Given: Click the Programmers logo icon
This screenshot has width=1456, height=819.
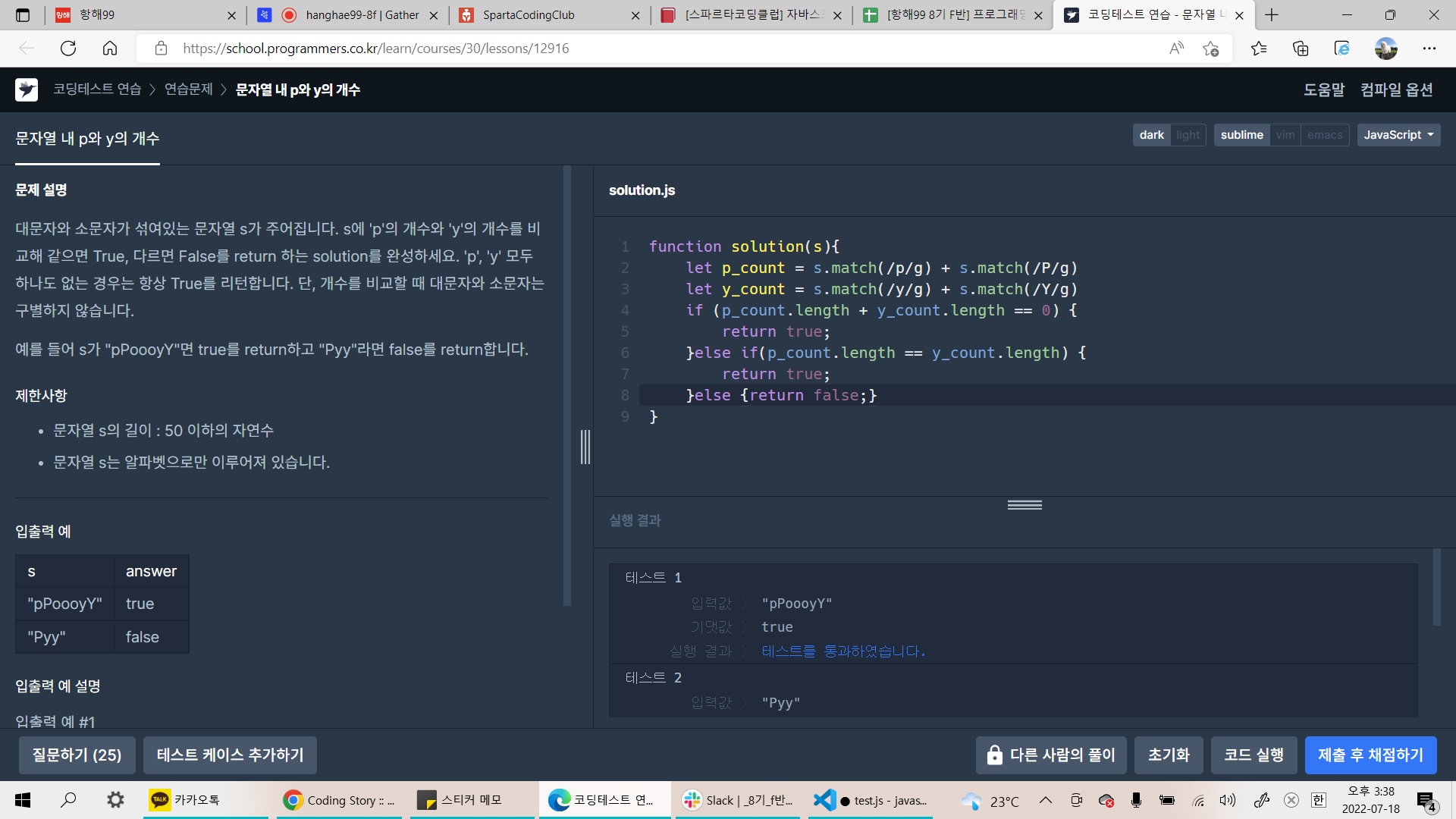Looking at the screenshot, I should 27,89.
